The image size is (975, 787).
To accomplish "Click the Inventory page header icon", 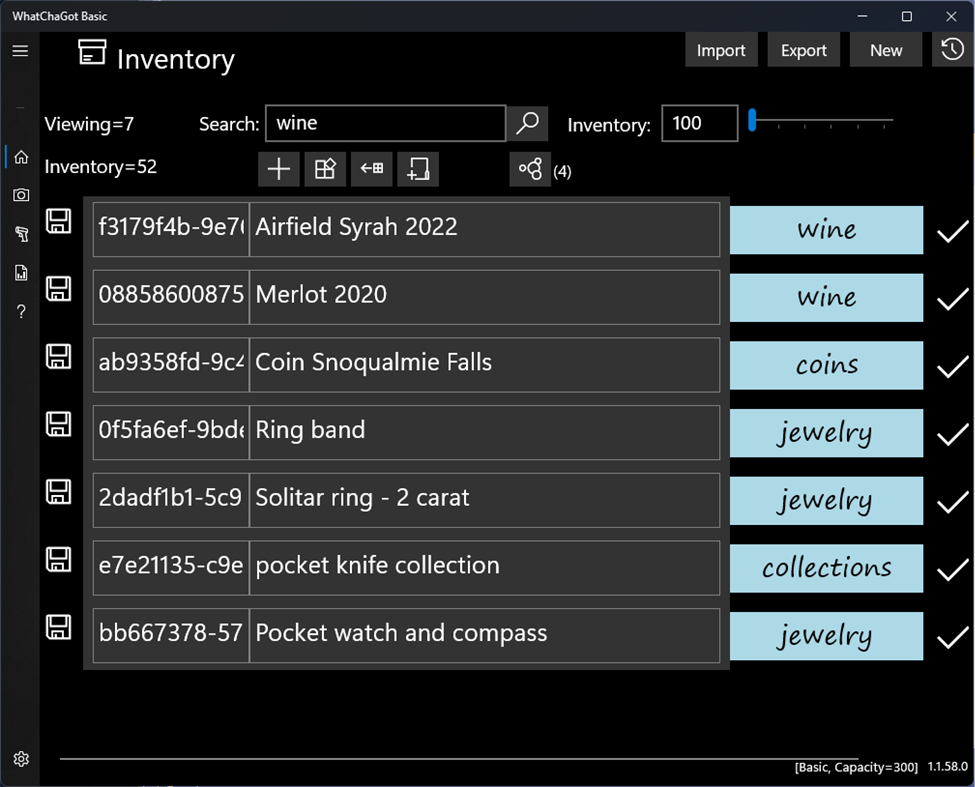I will 92,52.
